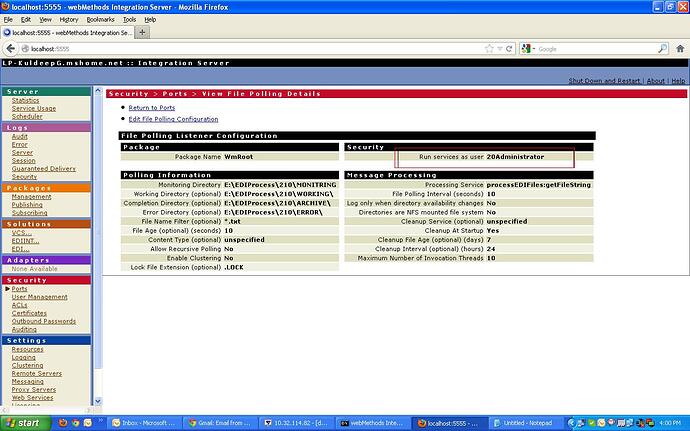Open Resources under Settings
This screenshot has height=431, width=690.
click(27, 349)
